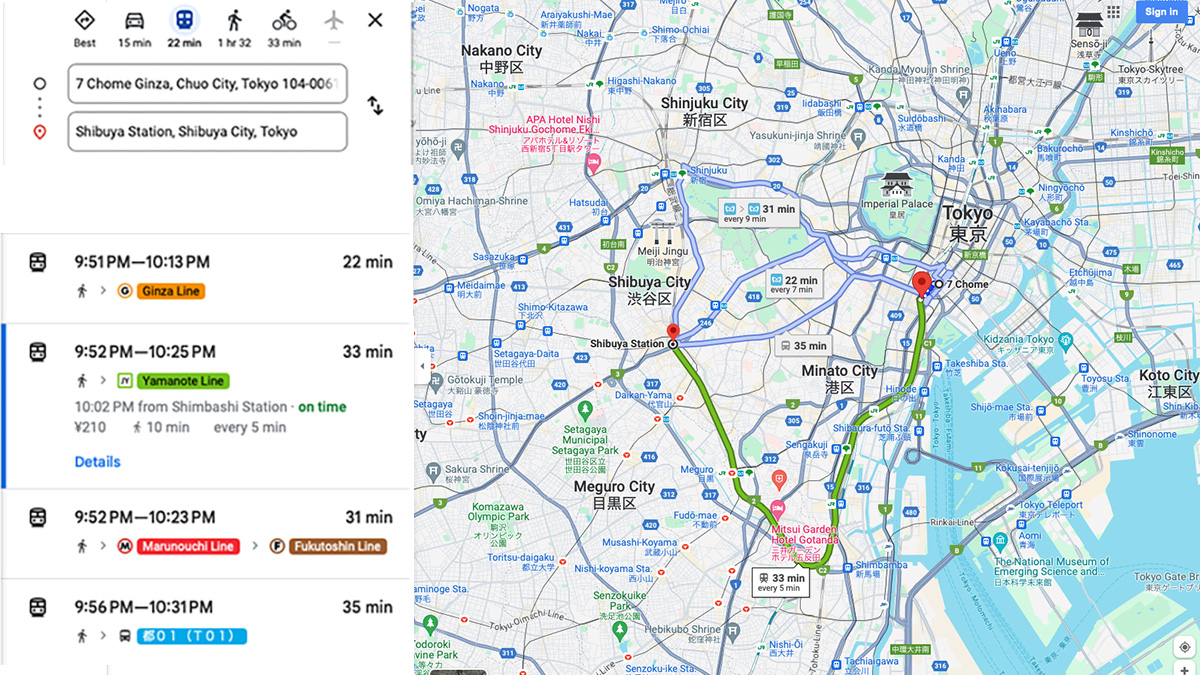Viewport: 1200px width, 675px height.
Task: Click the Sensō-ji temple icon
Action: [x=1088, y=24]
